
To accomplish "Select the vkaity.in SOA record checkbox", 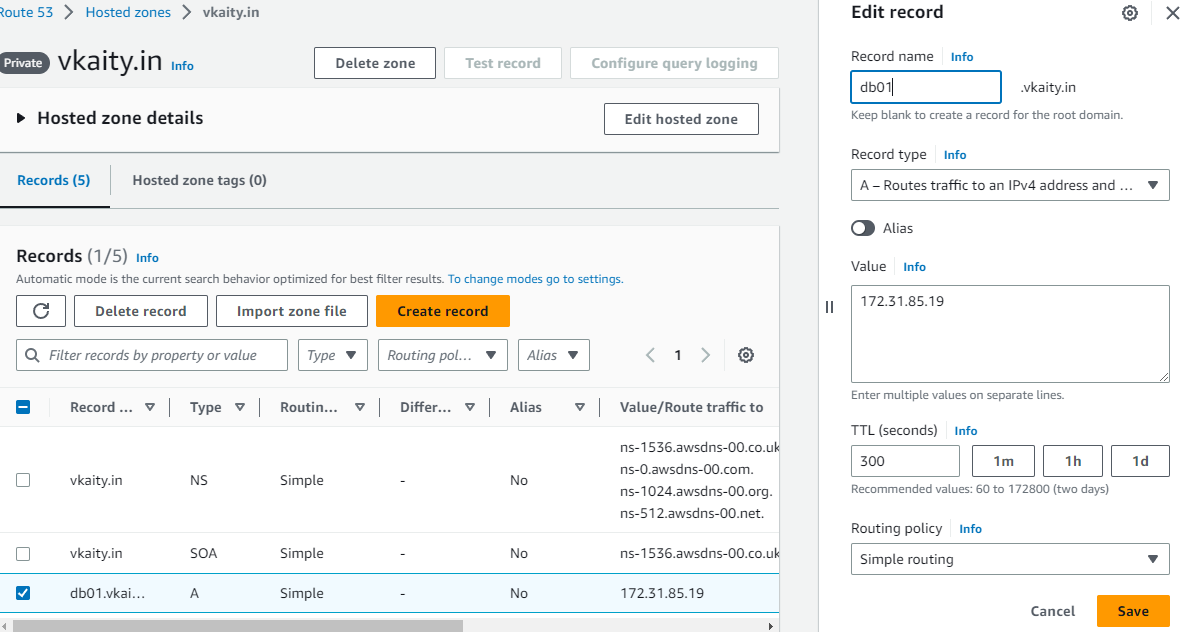I will [23, 553].
